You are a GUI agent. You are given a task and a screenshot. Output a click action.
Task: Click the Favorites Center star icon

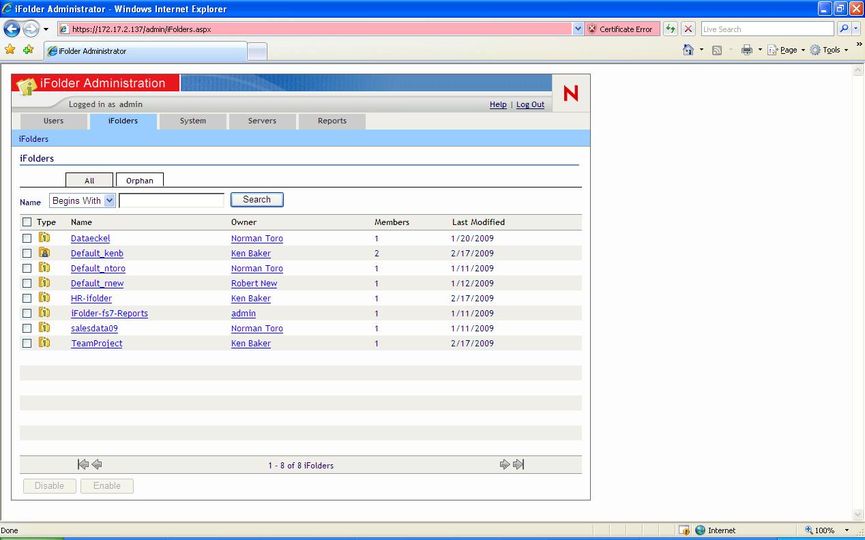pos(10,50)
